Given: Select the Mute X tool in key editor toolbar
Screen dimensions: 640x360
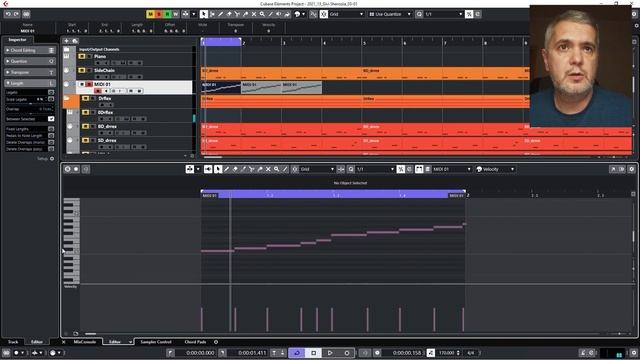Looking at the screenshot, I should click(268, 169).
